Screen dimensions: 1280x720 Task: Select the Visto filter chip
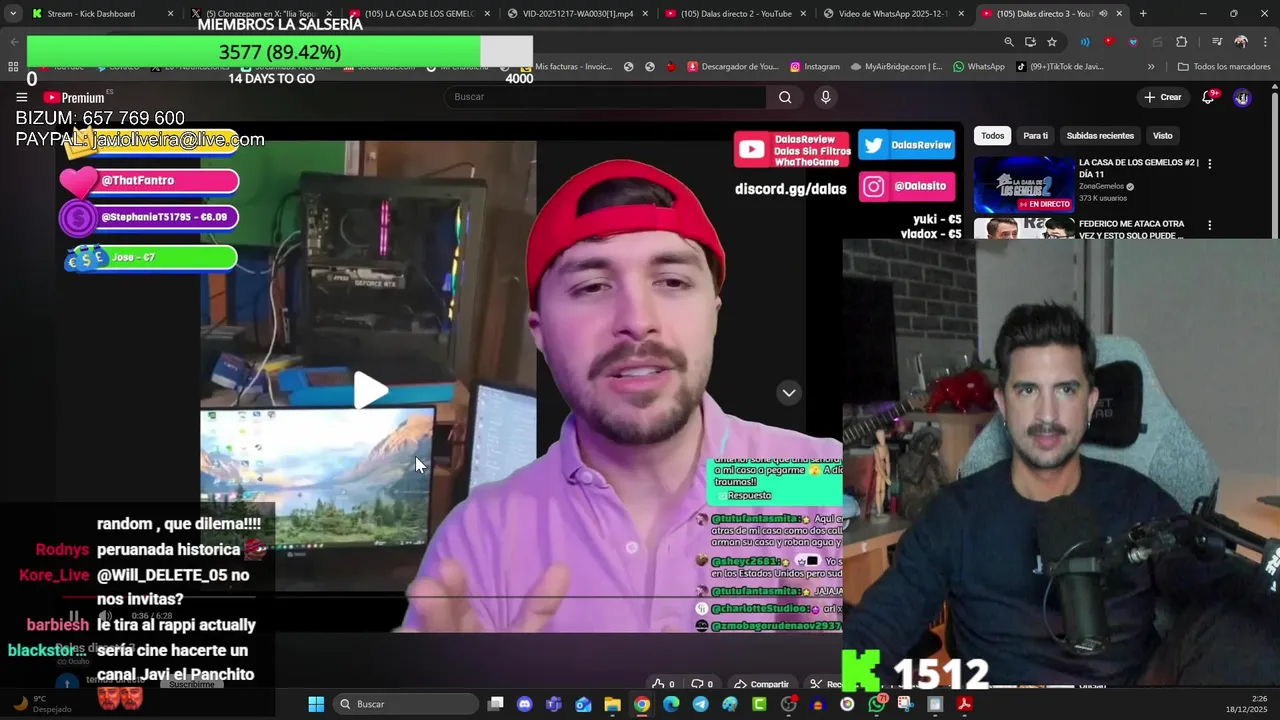pyautogui.click(x=1162, y=135)
